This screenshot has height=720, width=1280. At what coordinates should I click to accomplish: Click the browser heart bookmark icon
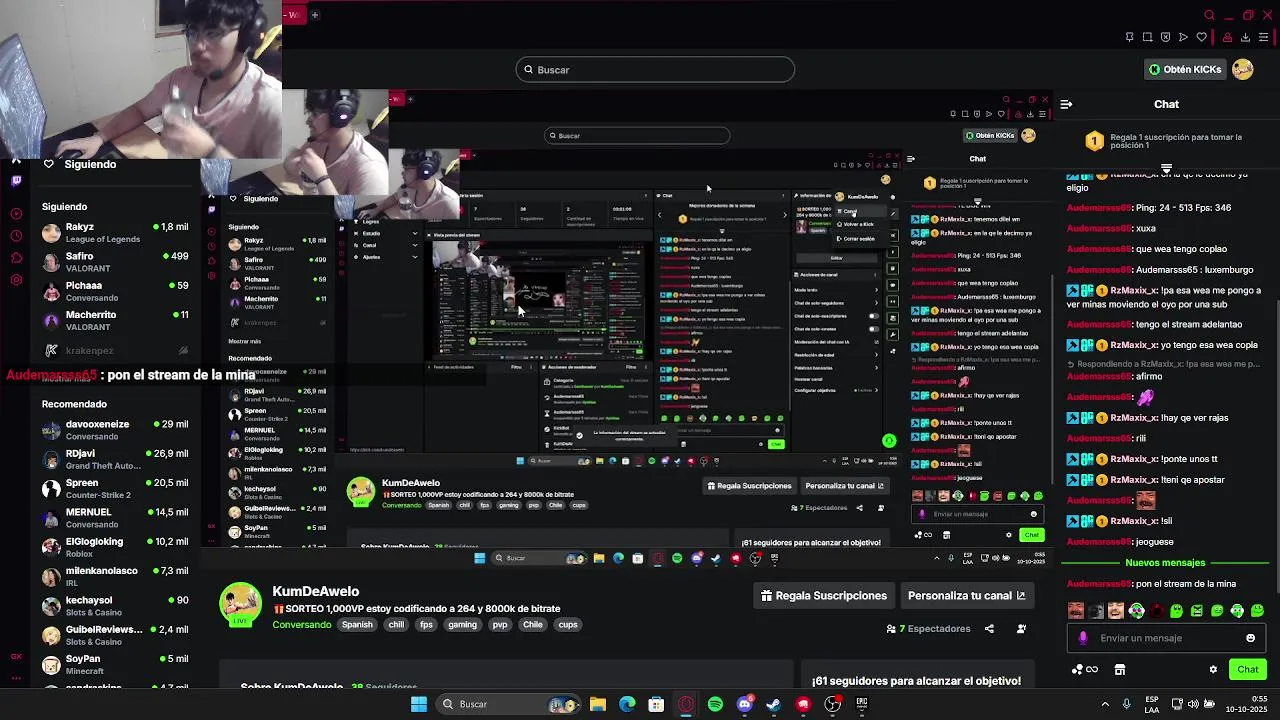pos(1201,37)
